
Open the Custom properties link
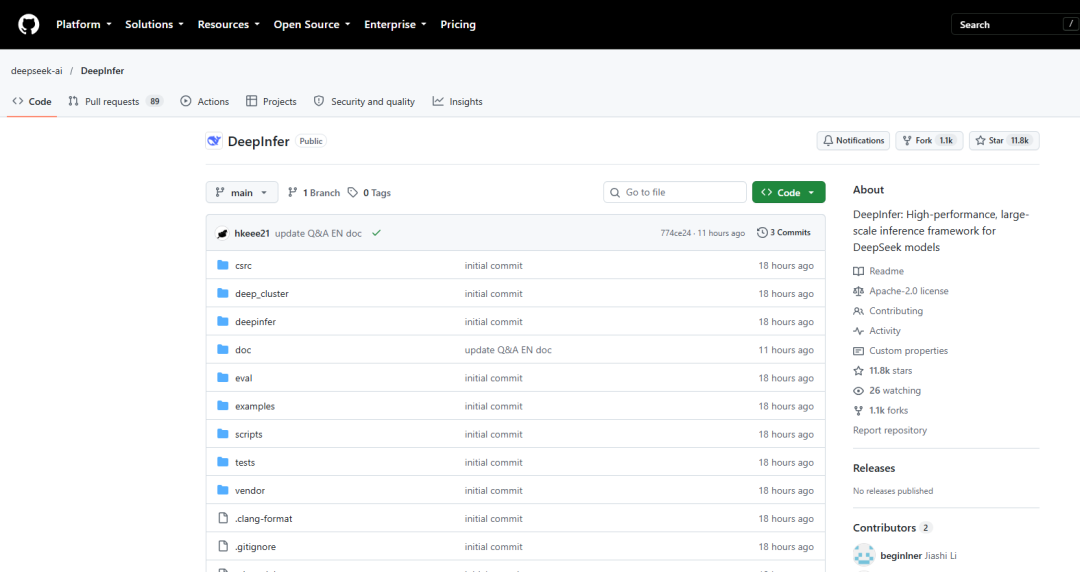(x=901, y=351)
